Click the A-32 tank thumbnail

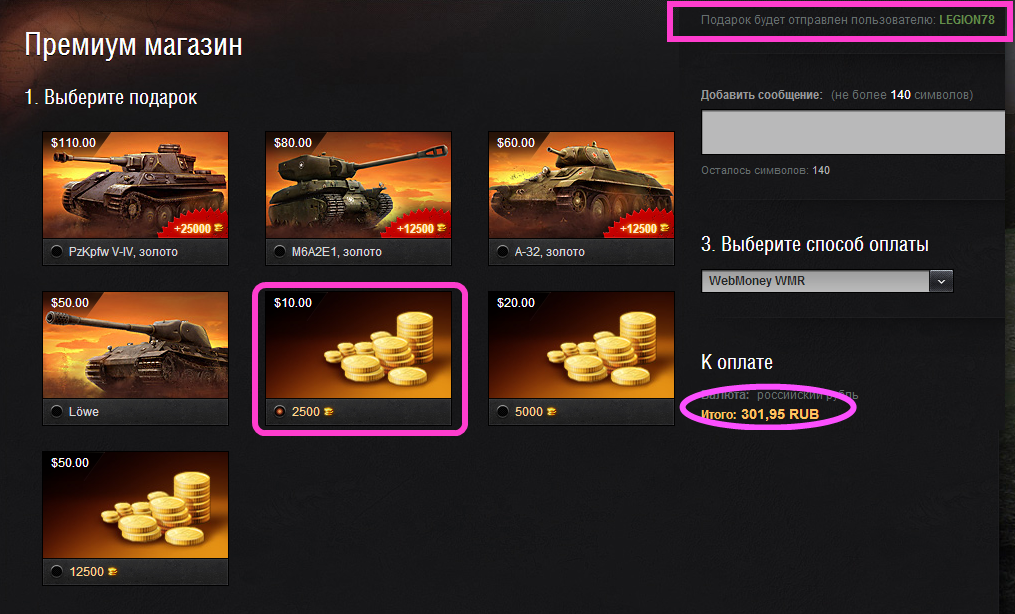[x=581, y=185]
